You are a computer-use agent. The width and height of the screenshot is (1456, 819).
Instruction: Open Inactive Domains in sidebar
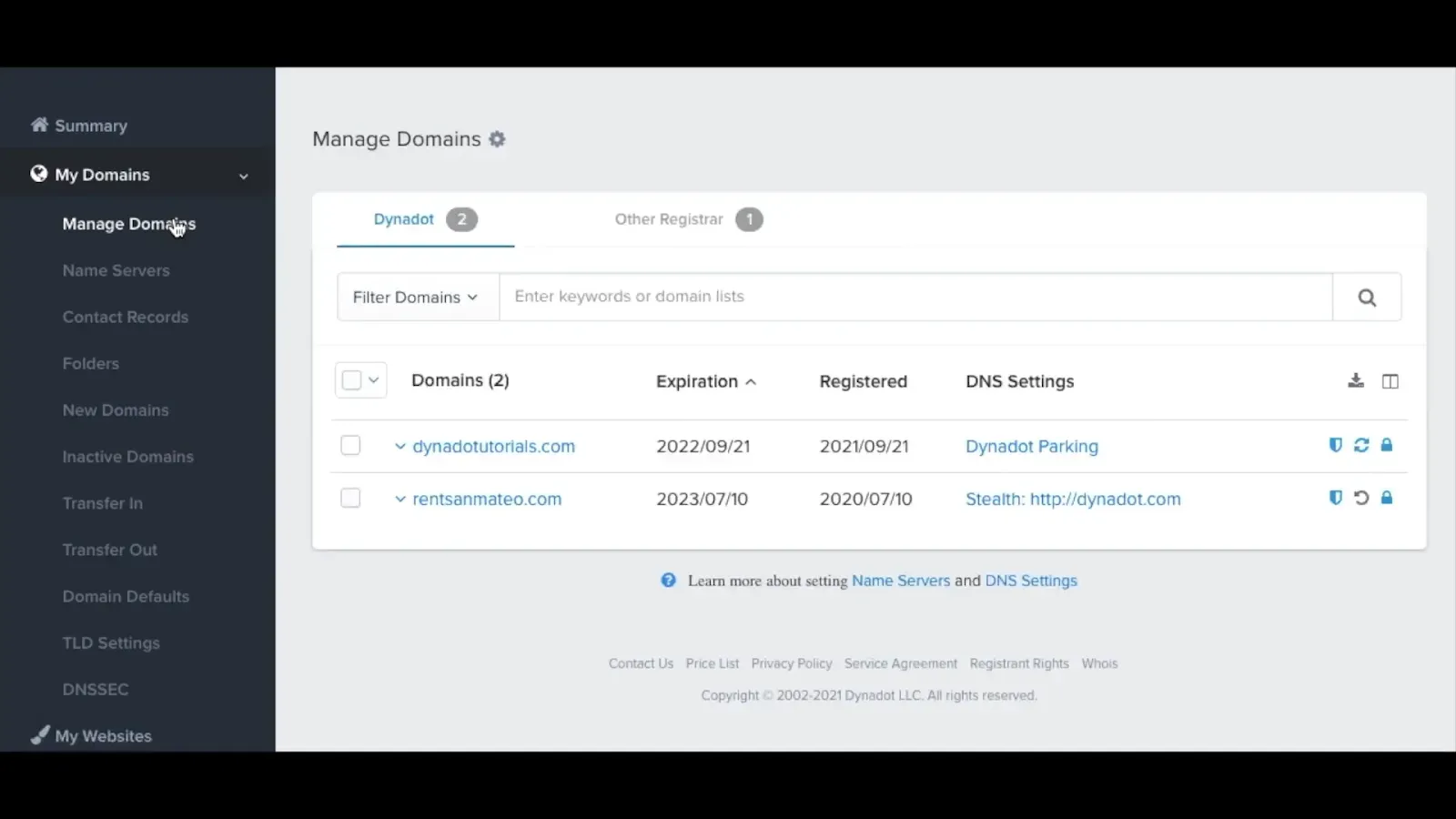click(128, 456)
